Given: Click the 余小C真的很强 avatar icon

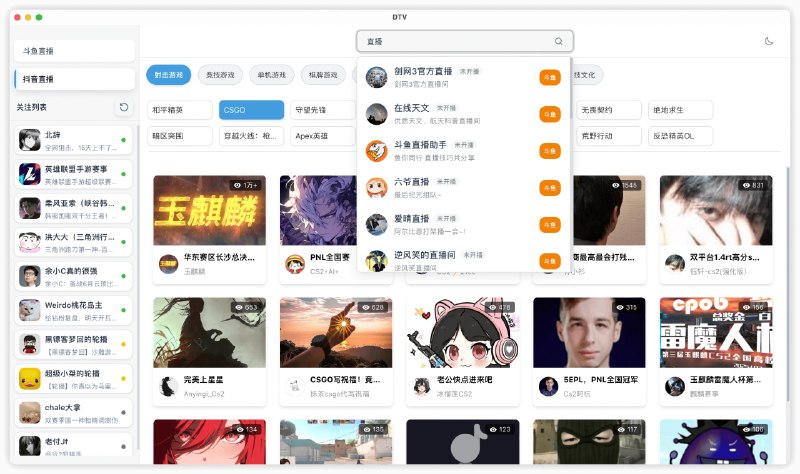Looking at the screenshot, I should point(30,277).
